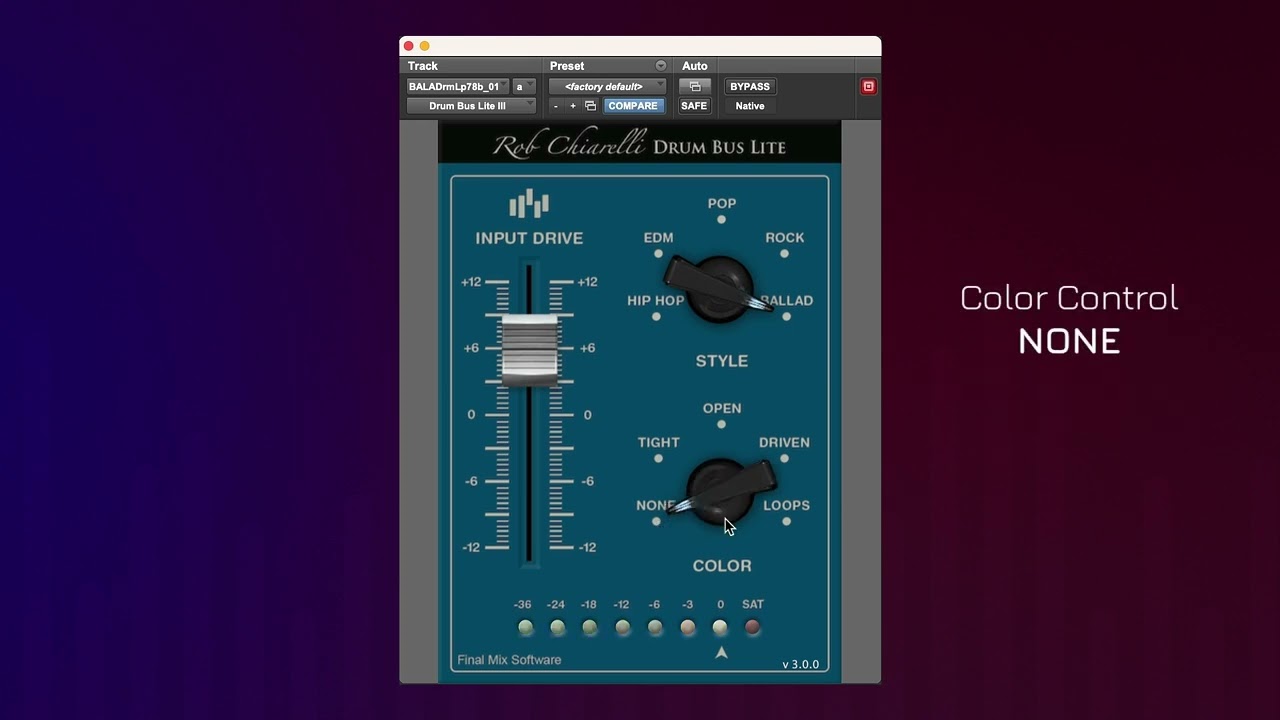The width and height of the screenshot is (1280, 720).
Task: Click the Final Mix Software text
Action: point(509,660)
